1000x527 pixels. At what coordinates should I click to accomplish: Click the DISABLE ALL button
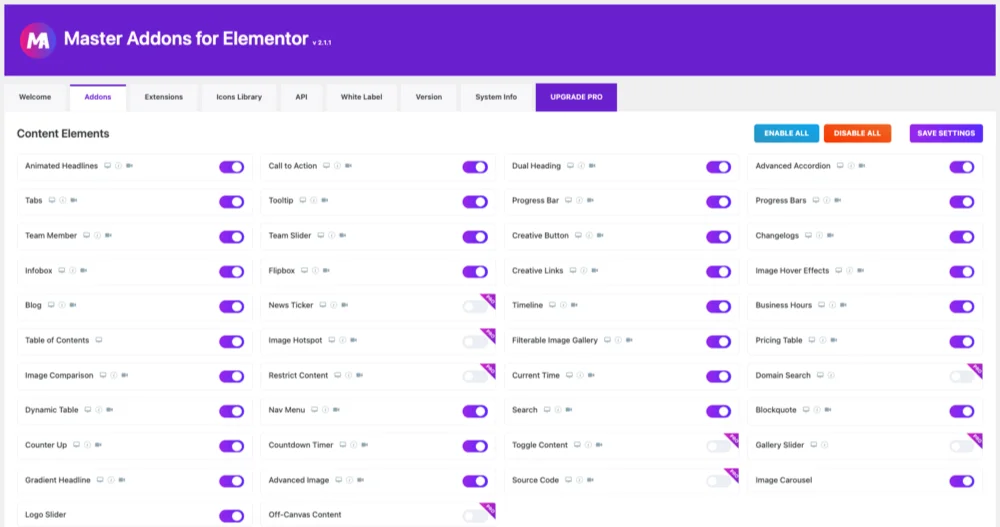click(x=857, y=133)
